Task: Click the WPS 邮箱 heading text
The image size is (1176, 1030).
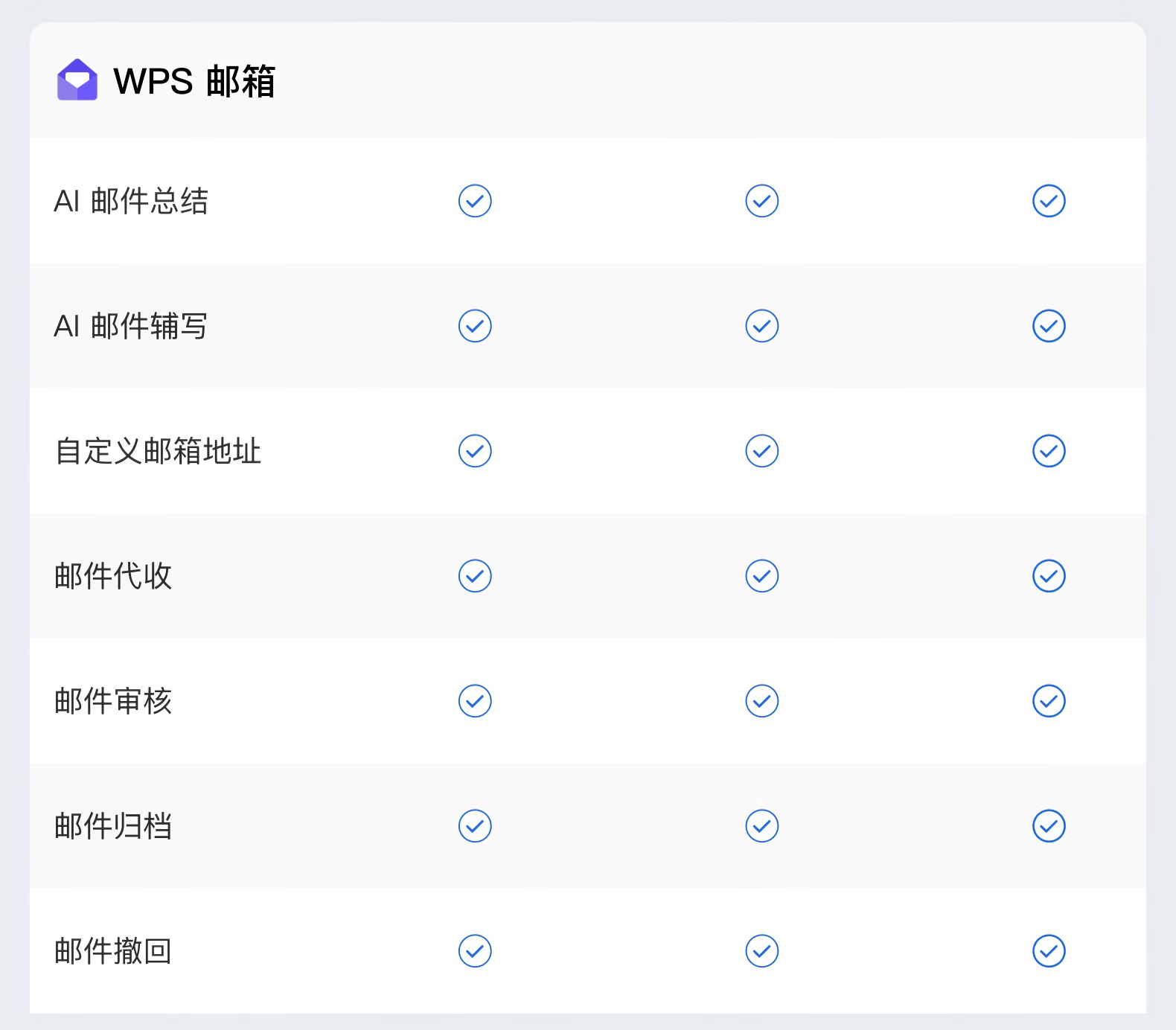Action: 194,81
